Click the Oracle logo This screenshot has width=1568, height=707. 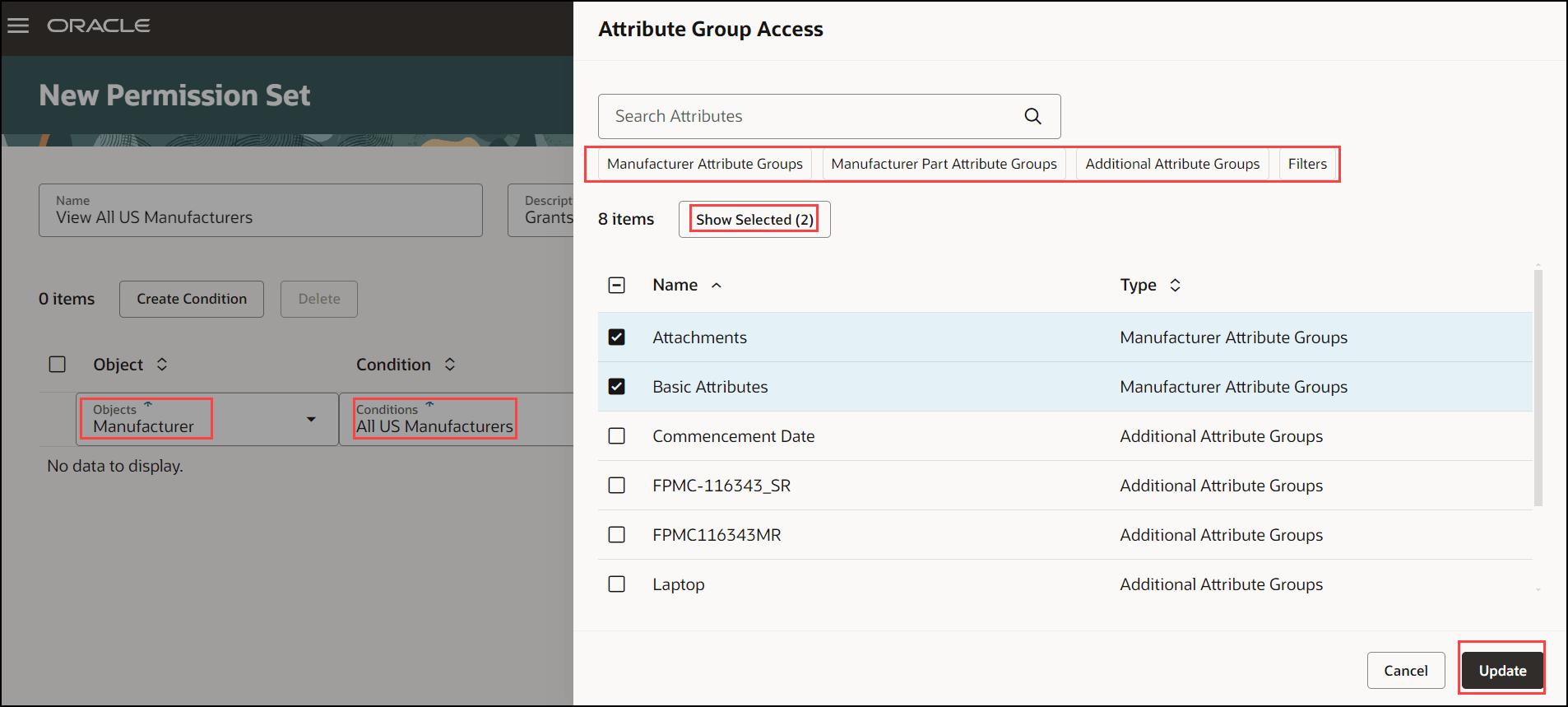tap(99, 26)
